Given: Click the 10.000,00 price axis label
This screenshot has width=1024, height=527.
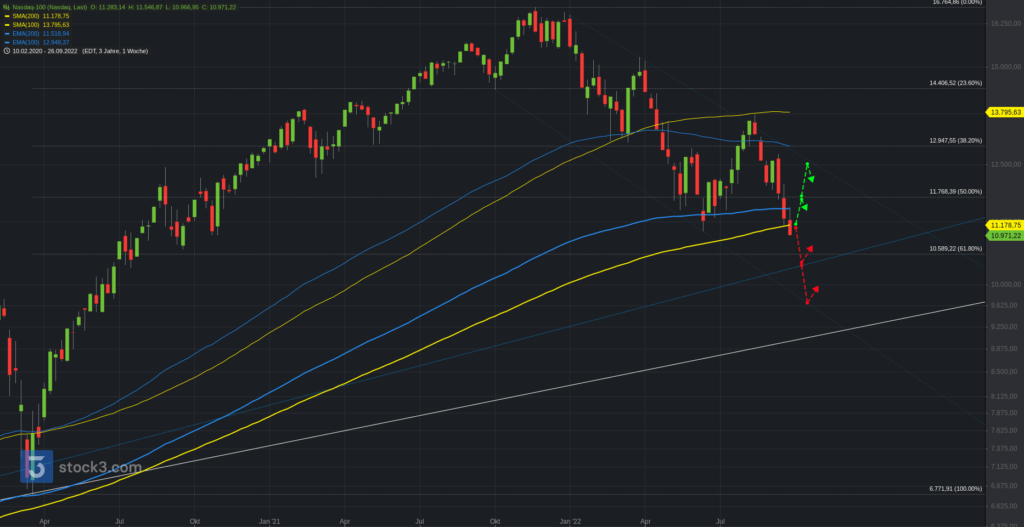Looking at the screenshot, I should (x=1006, y=285).
